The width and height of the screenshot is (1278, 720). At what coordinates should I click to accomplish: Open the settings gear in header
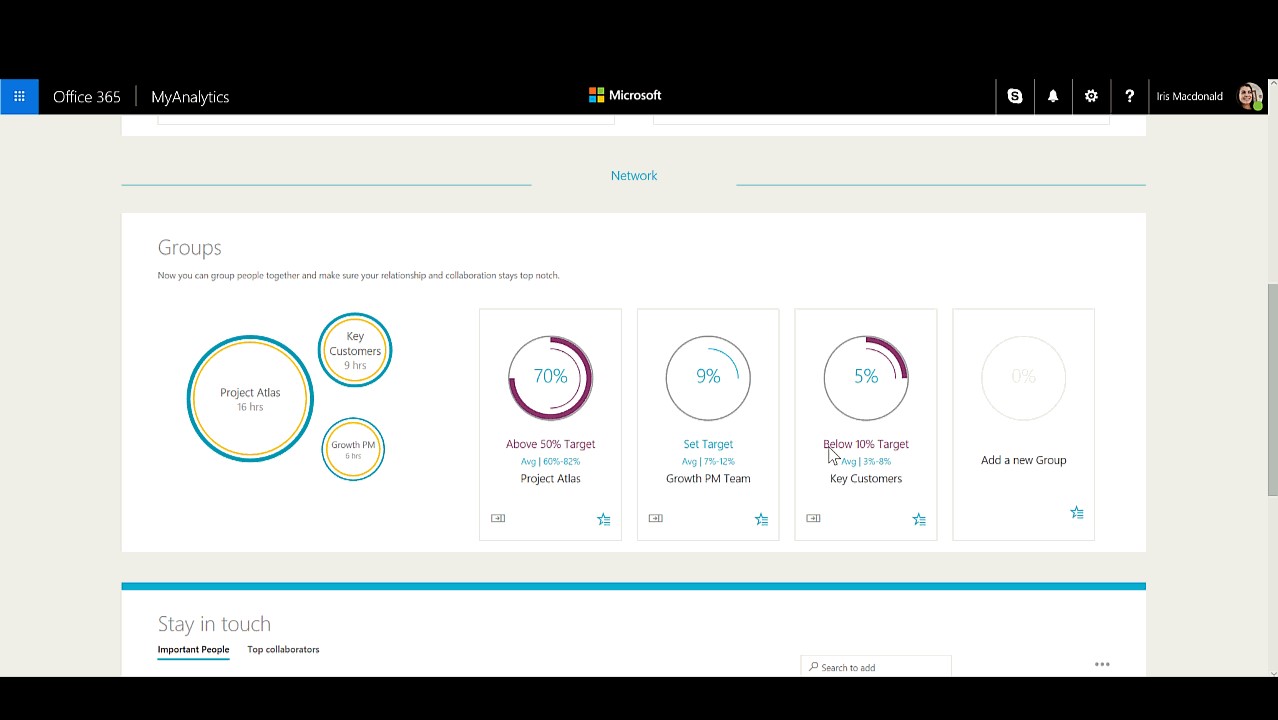point(1091,97)
